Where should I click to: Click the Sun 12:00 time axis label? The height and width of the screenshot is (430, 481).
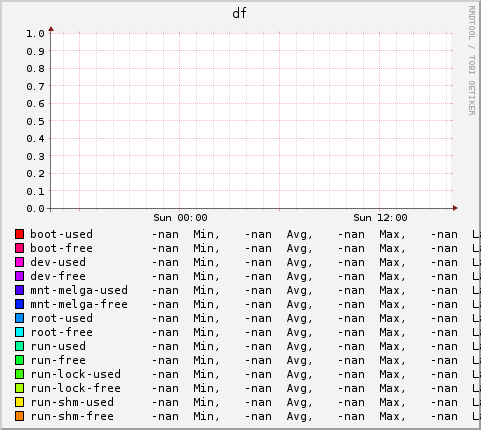[x=380, y=218]
